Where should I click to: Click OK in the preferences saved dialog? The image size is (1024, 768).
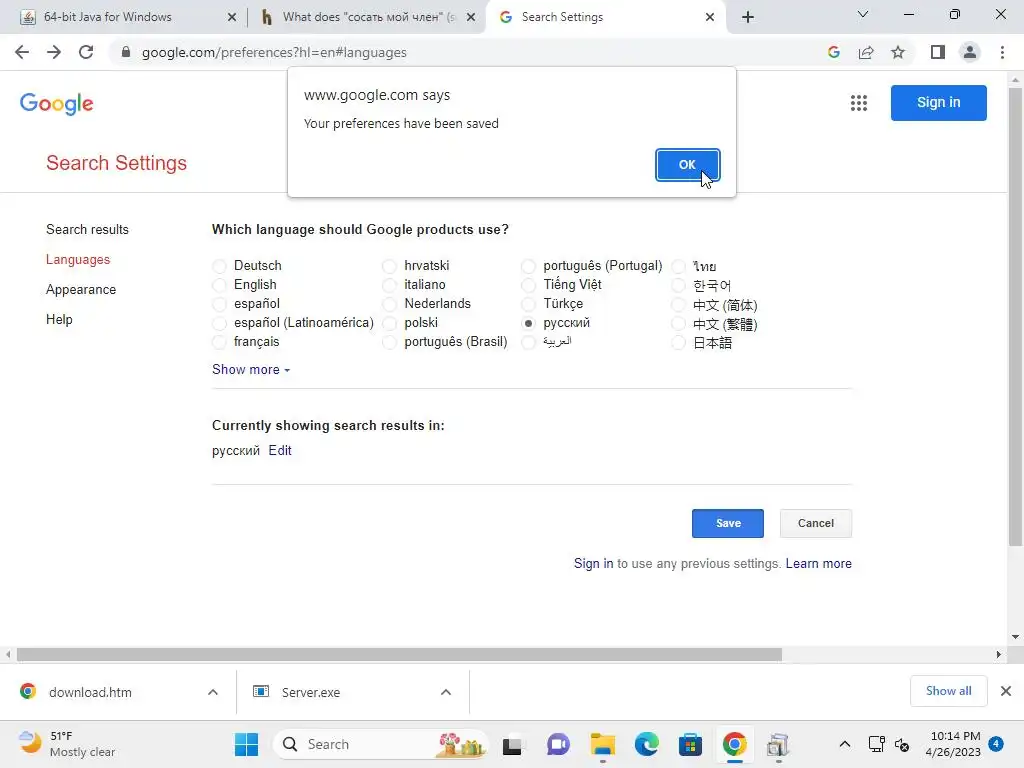687,165
